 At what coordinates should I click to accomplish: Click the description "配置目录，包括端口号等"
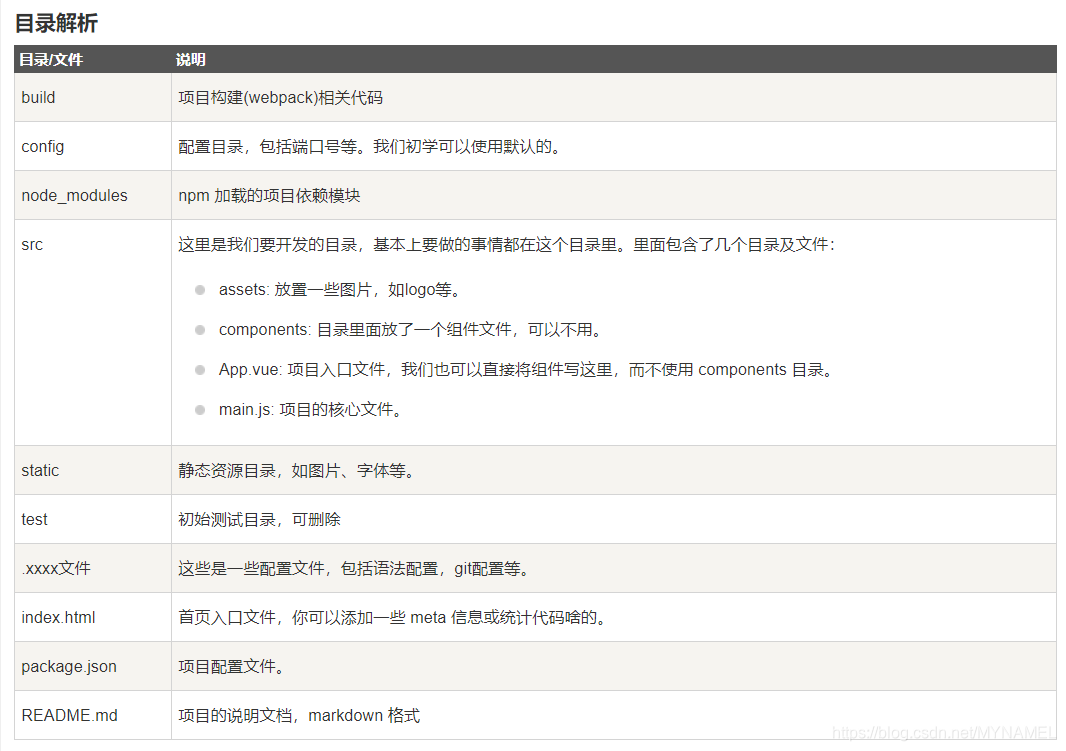[267, 147]
